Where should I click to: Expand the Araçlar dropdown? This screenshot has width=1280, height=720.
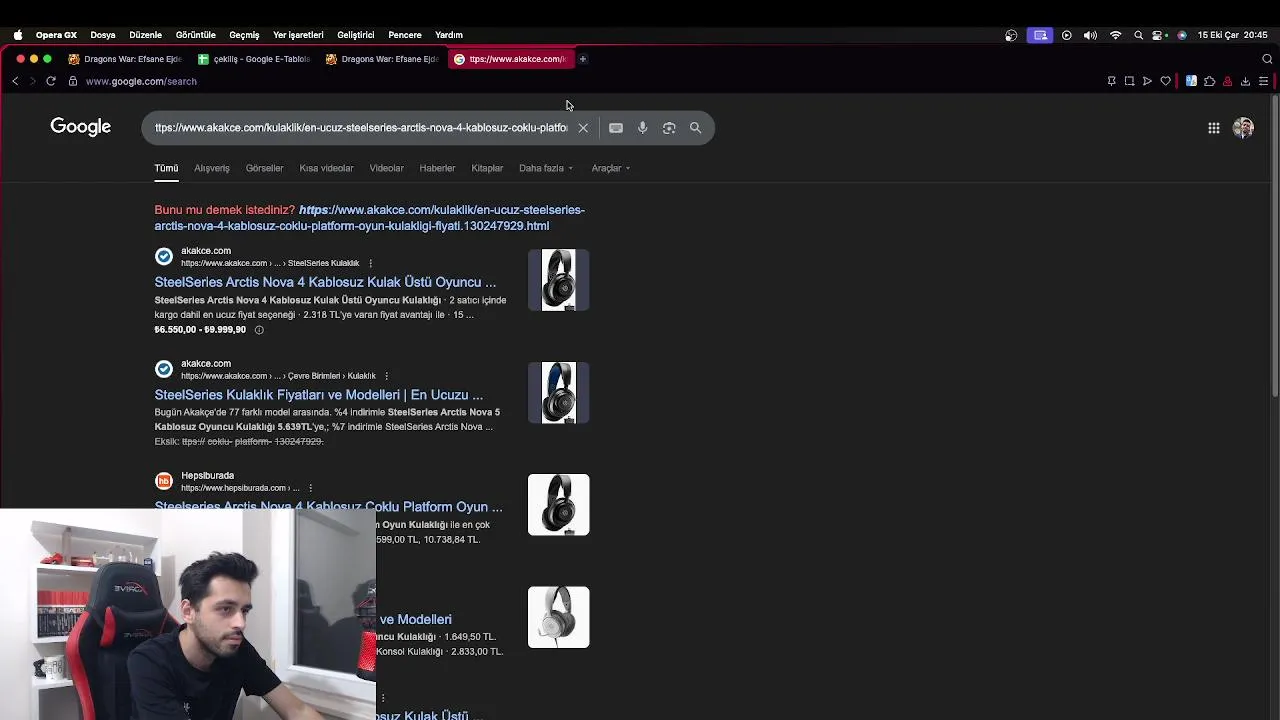pos(610,168)
